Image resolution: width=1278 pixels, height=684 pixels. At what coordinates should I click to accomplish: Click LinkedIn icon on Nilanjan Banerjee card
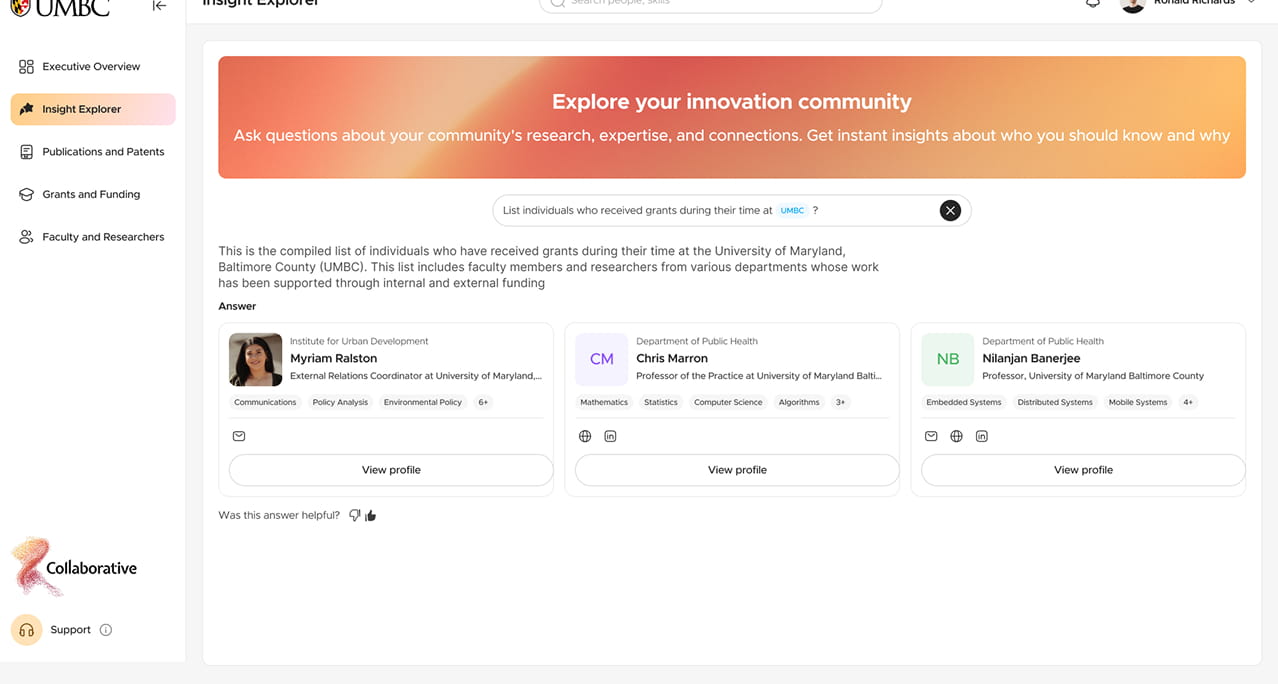[x=982, y=436]
